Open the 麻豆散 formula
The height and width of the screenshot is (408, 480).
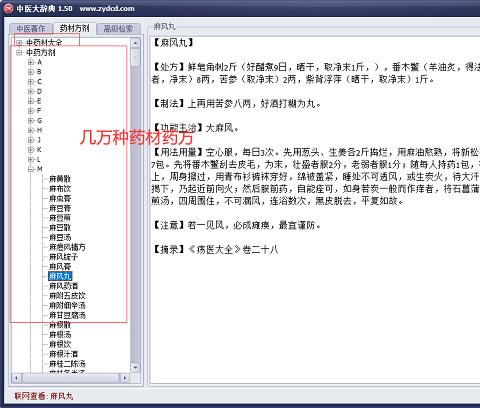click(x=60, y=228)
